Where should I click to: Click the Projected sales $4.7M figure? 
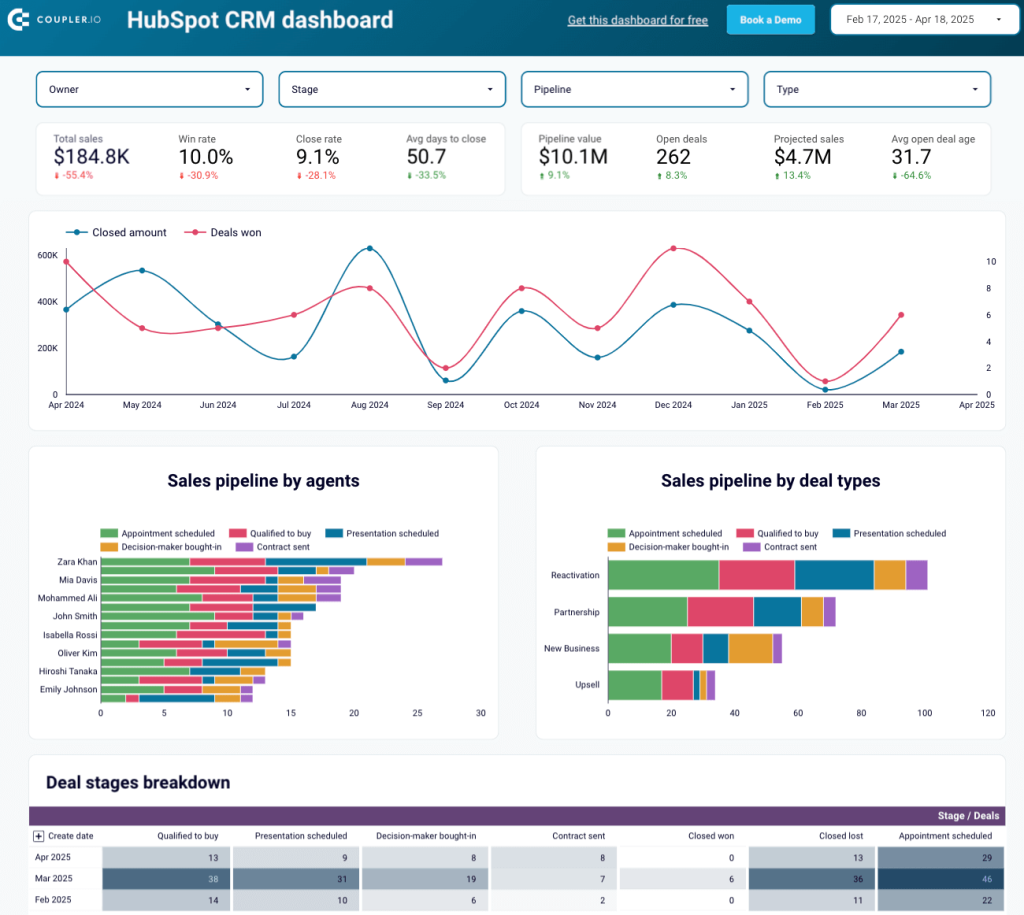pyautogui.click(x=803, y=157)
